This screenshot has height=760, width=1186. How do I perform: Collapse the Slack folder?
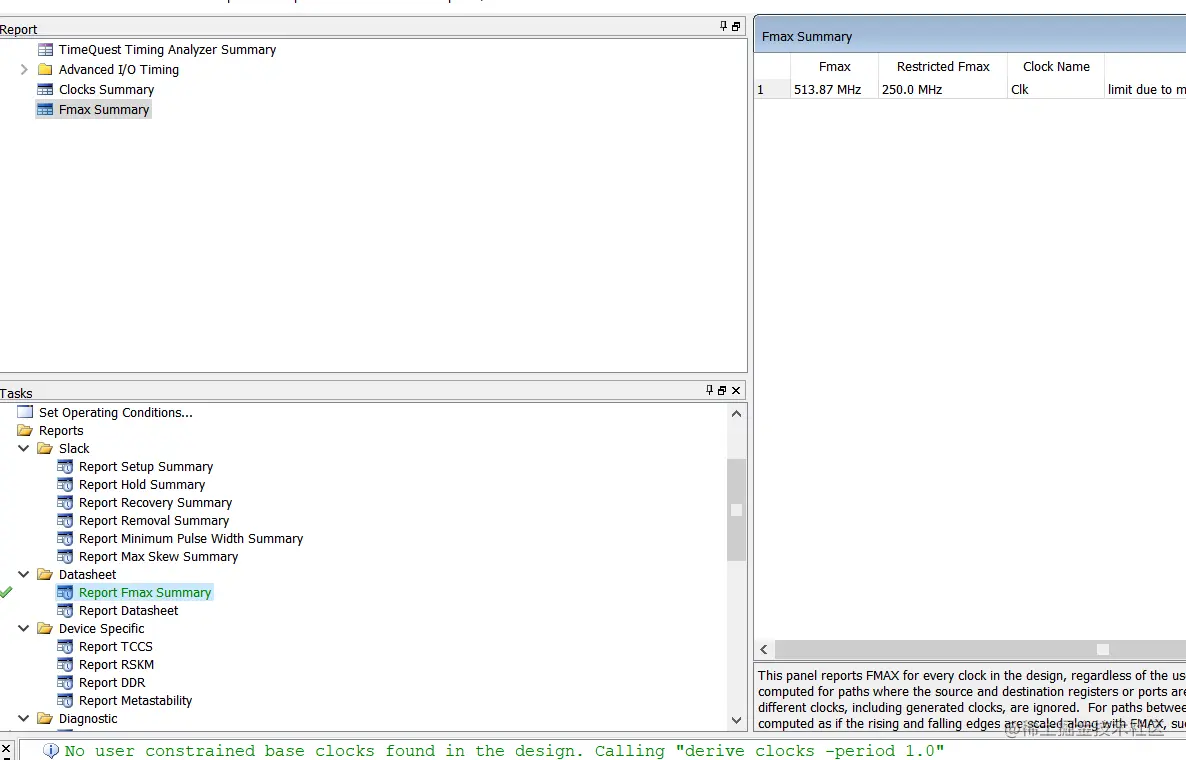24,448
